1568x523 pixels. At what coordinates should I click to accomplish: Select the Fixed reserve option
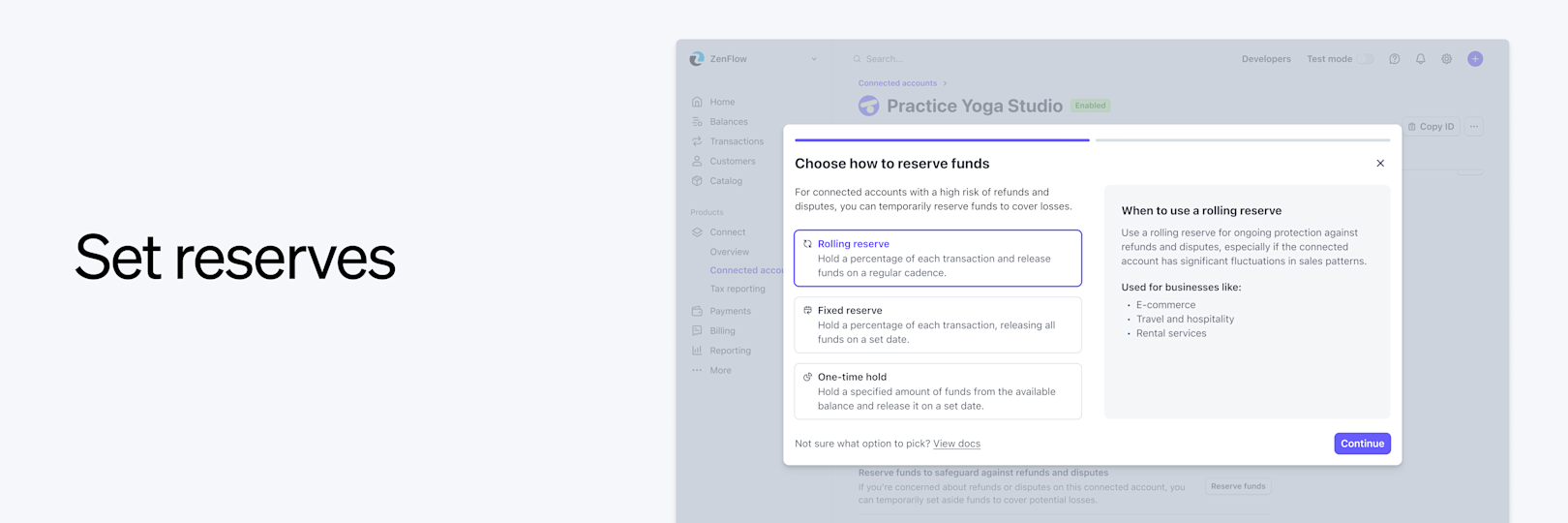937,324
